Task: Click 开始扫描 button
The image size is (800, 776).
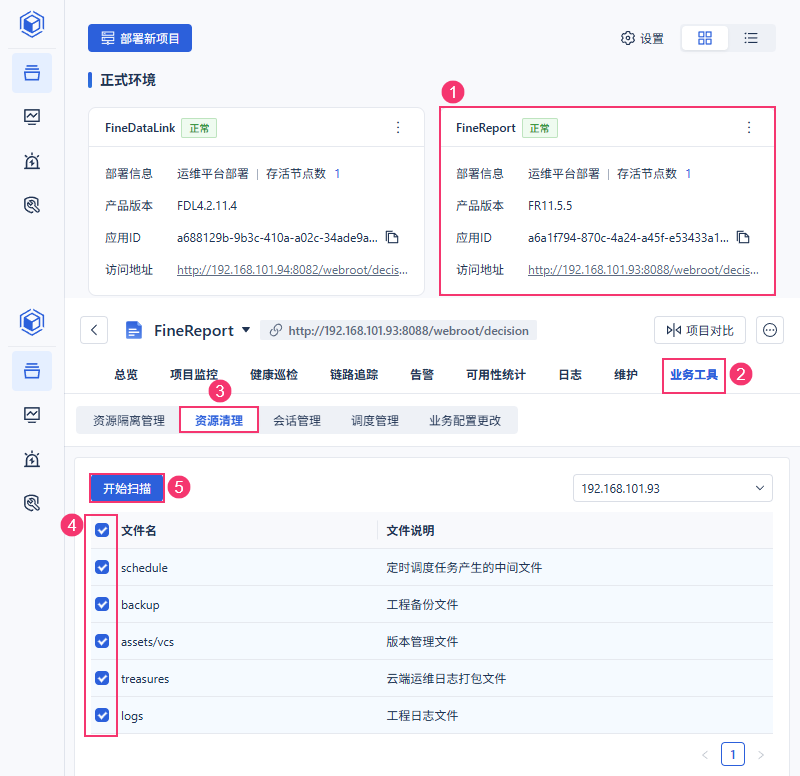Action: point(127,488)
